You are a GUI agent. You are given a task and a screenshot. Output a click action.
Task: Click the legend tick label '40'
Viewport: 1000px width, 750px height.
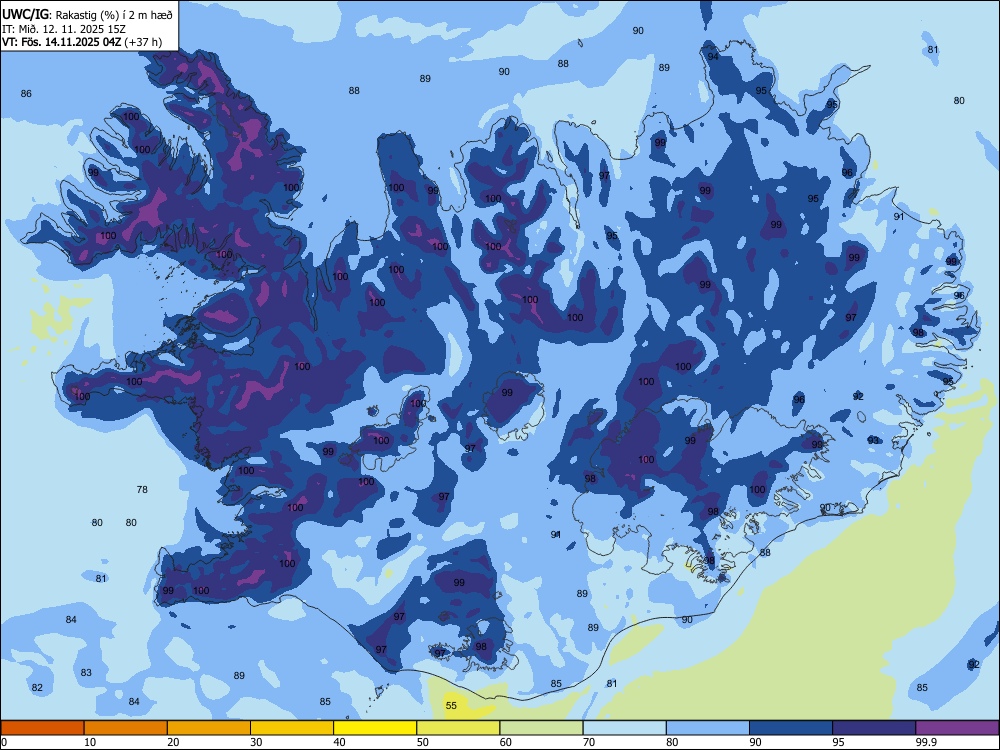point(339,742)
